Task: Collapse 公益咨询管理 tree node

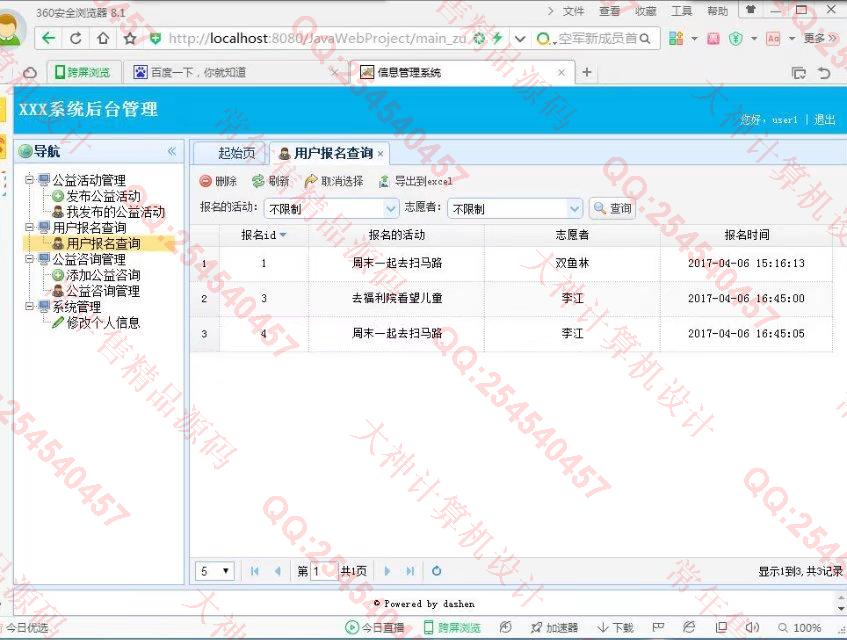Action: 29,259
